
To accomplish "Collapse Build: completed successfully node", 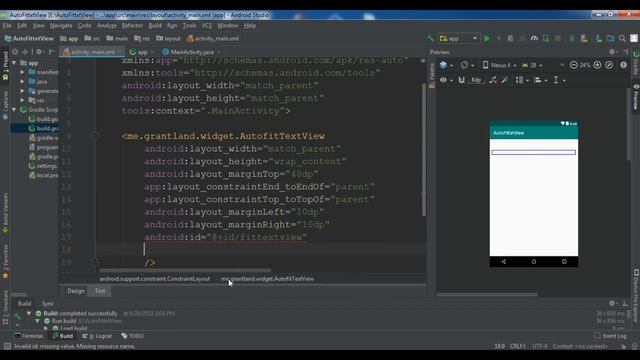I will [29, 313].
